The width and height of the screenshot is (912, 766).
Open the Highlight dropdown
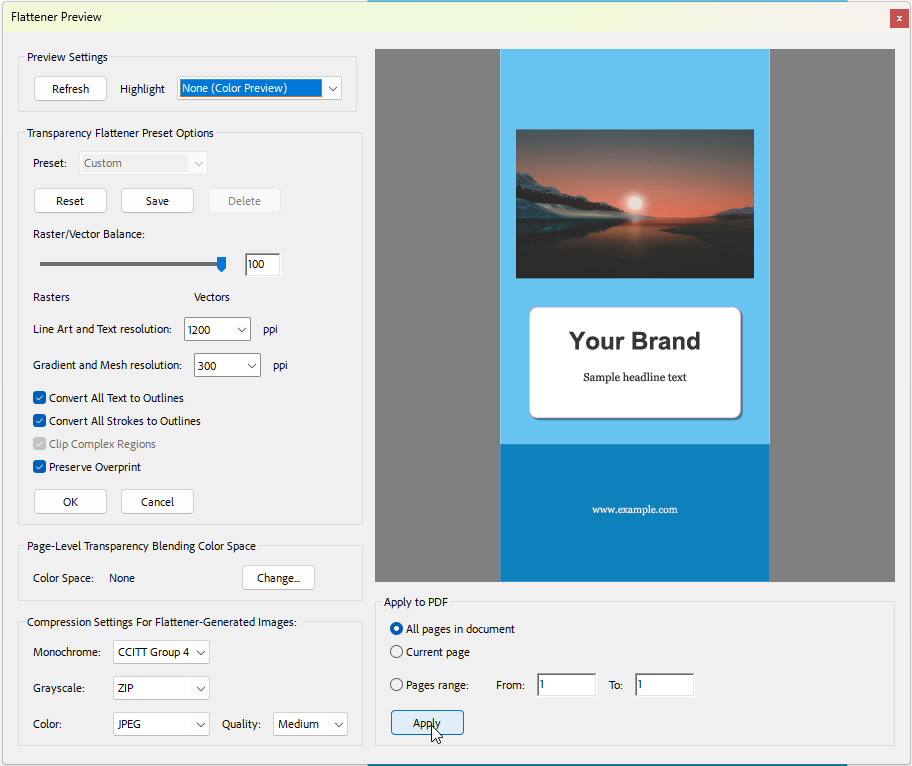(x=259, y=88)
